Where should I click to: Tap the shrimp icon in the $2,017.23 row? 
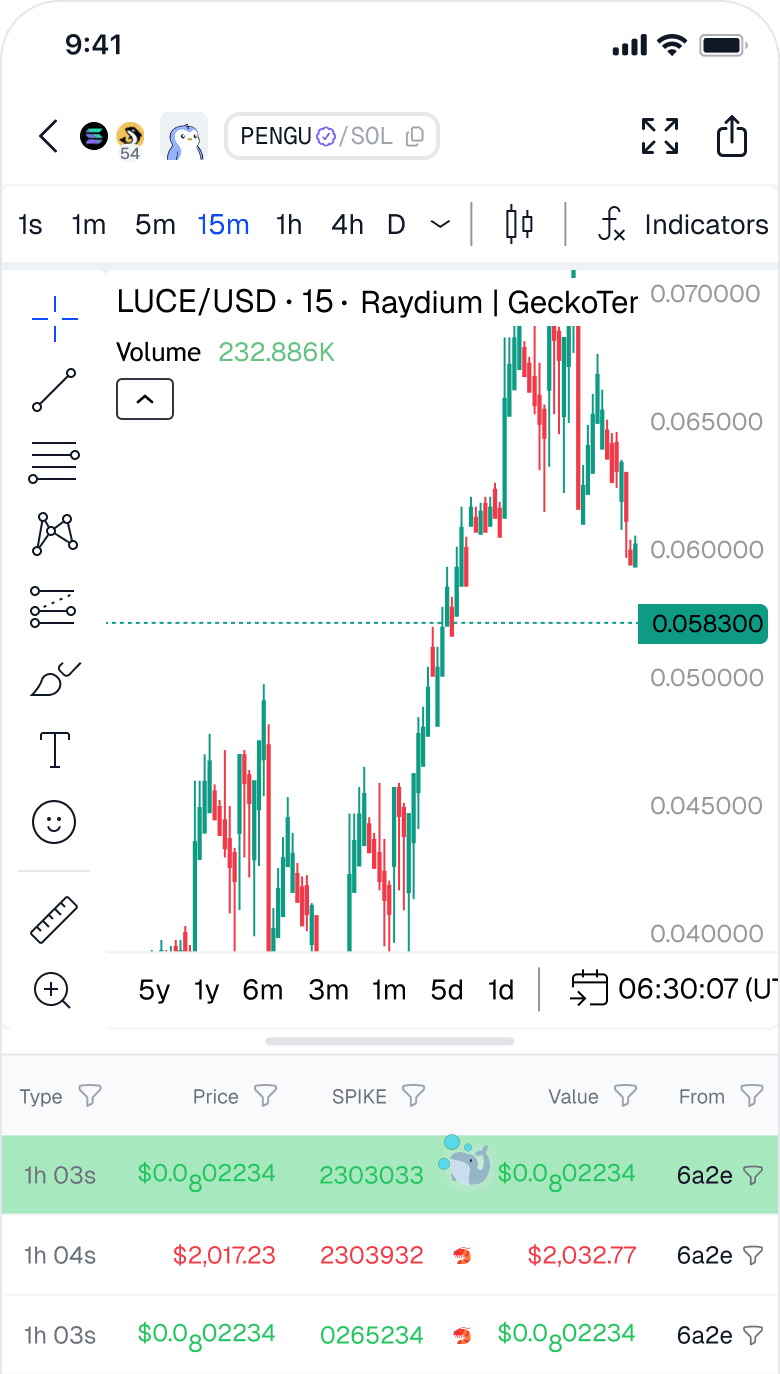click(x=462, y=1255)
